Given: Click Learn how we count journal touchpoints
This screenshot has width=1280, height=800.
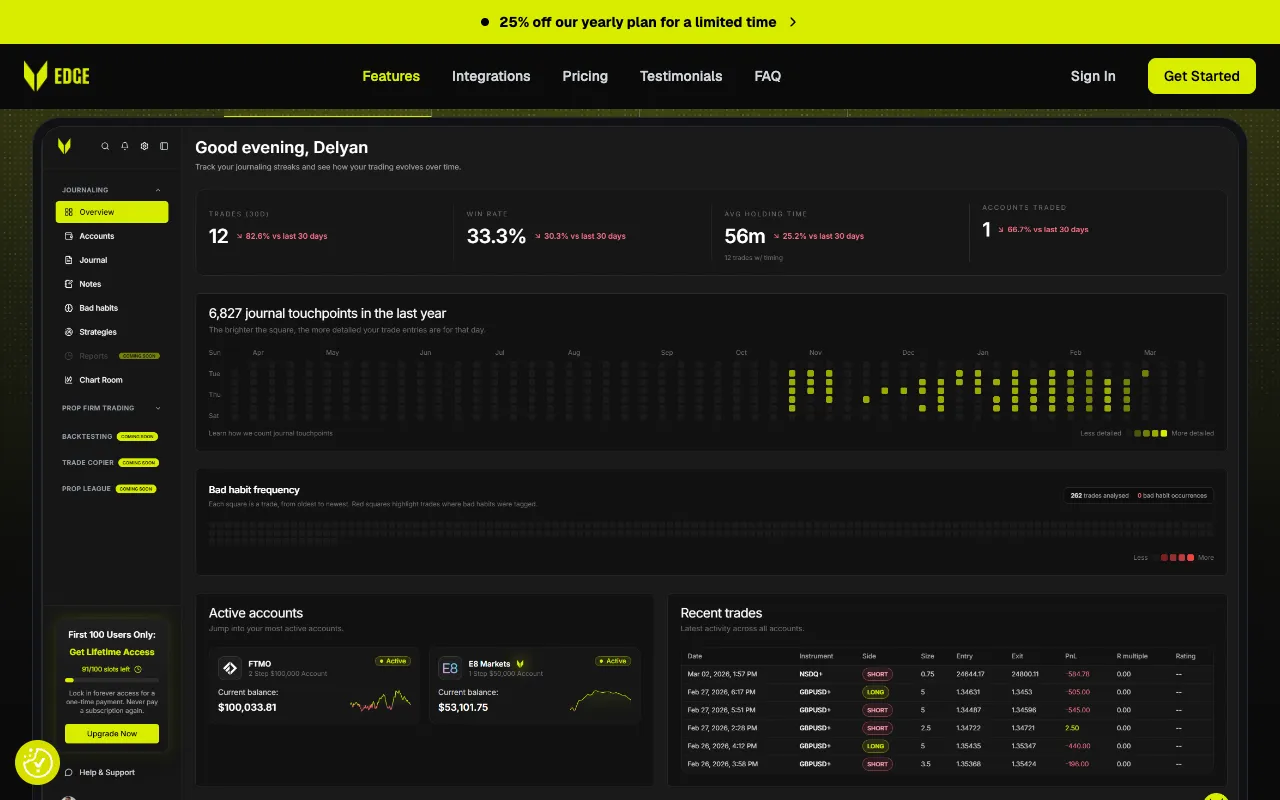Looking at the screenshot, I should pos(271,433).
